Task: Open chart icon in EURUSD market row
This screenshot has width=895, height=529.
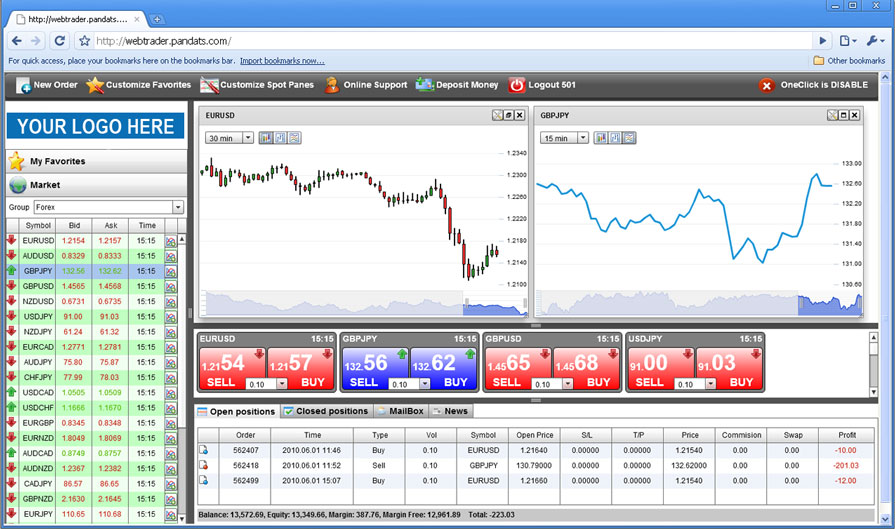Action: [170, 241]
